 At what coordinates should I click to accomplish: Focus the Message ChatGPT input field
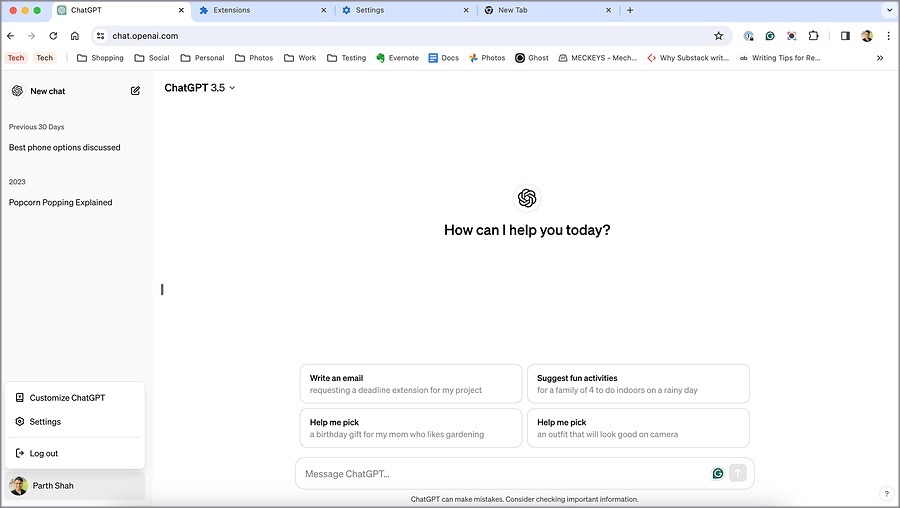[x=505, y=474]
